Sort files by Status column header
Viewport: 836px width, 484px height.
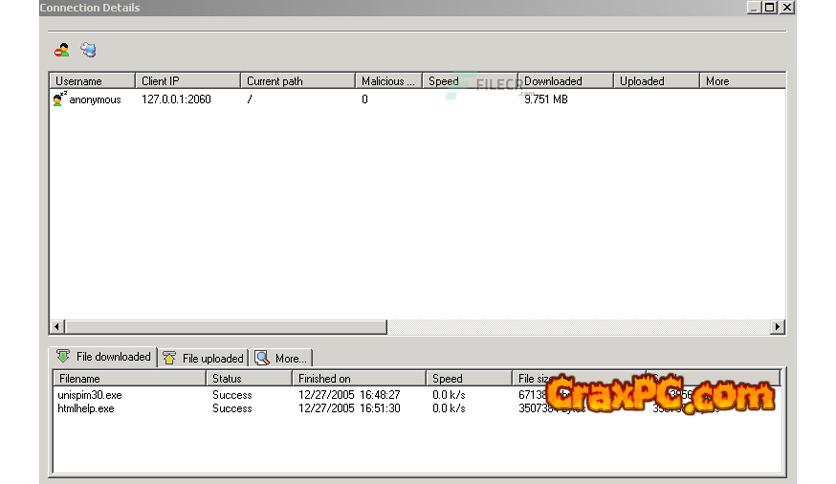(x=249, y=378)
